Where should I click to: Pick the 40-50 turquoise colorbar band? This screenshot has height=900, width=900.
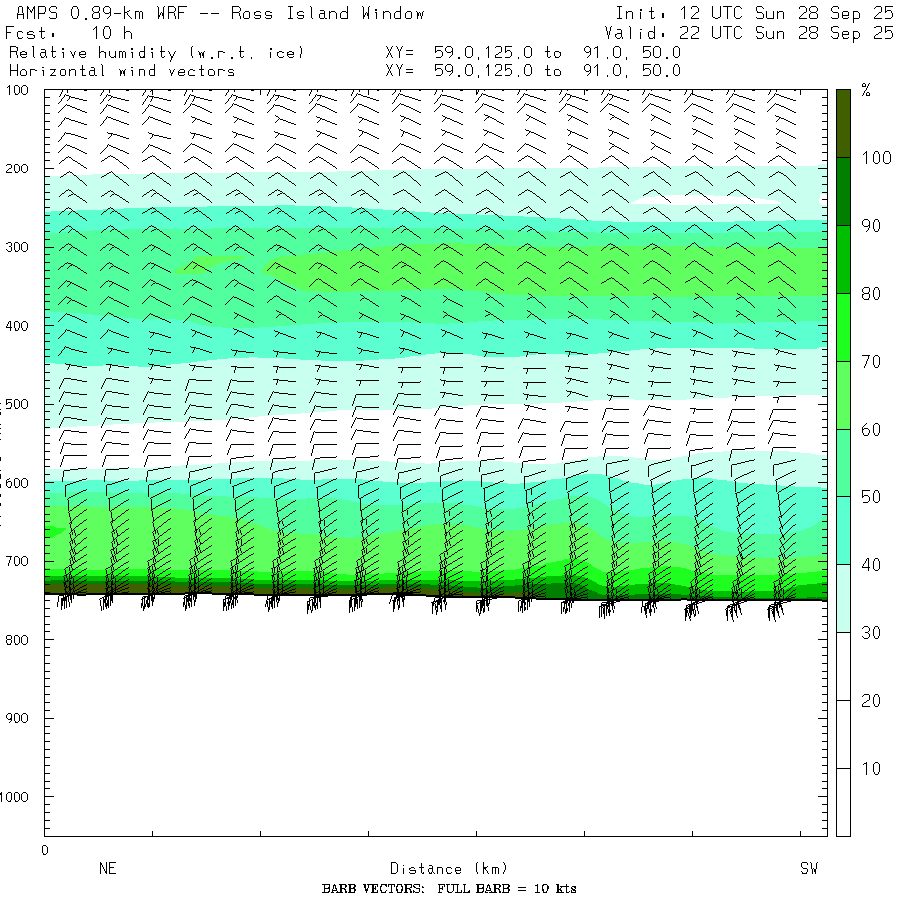(843, 530)
